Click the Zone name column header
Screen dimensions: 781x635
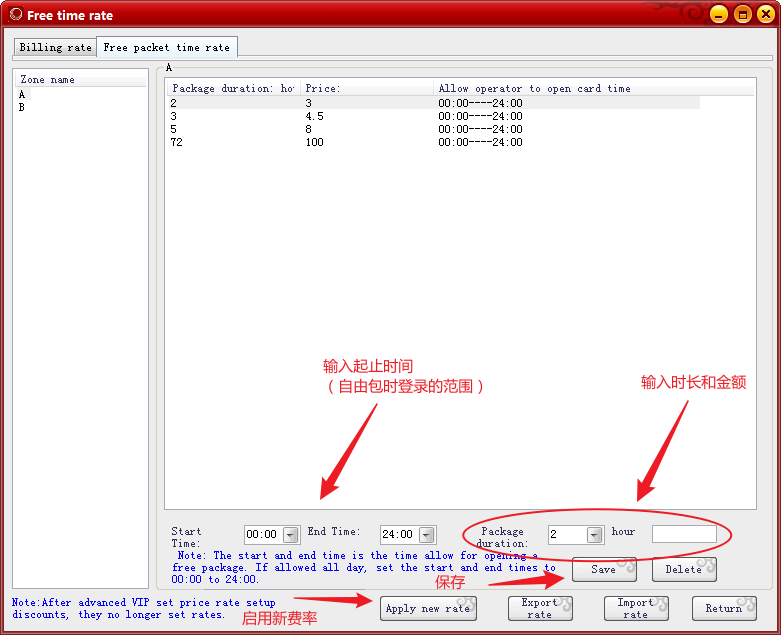(81, 80)
